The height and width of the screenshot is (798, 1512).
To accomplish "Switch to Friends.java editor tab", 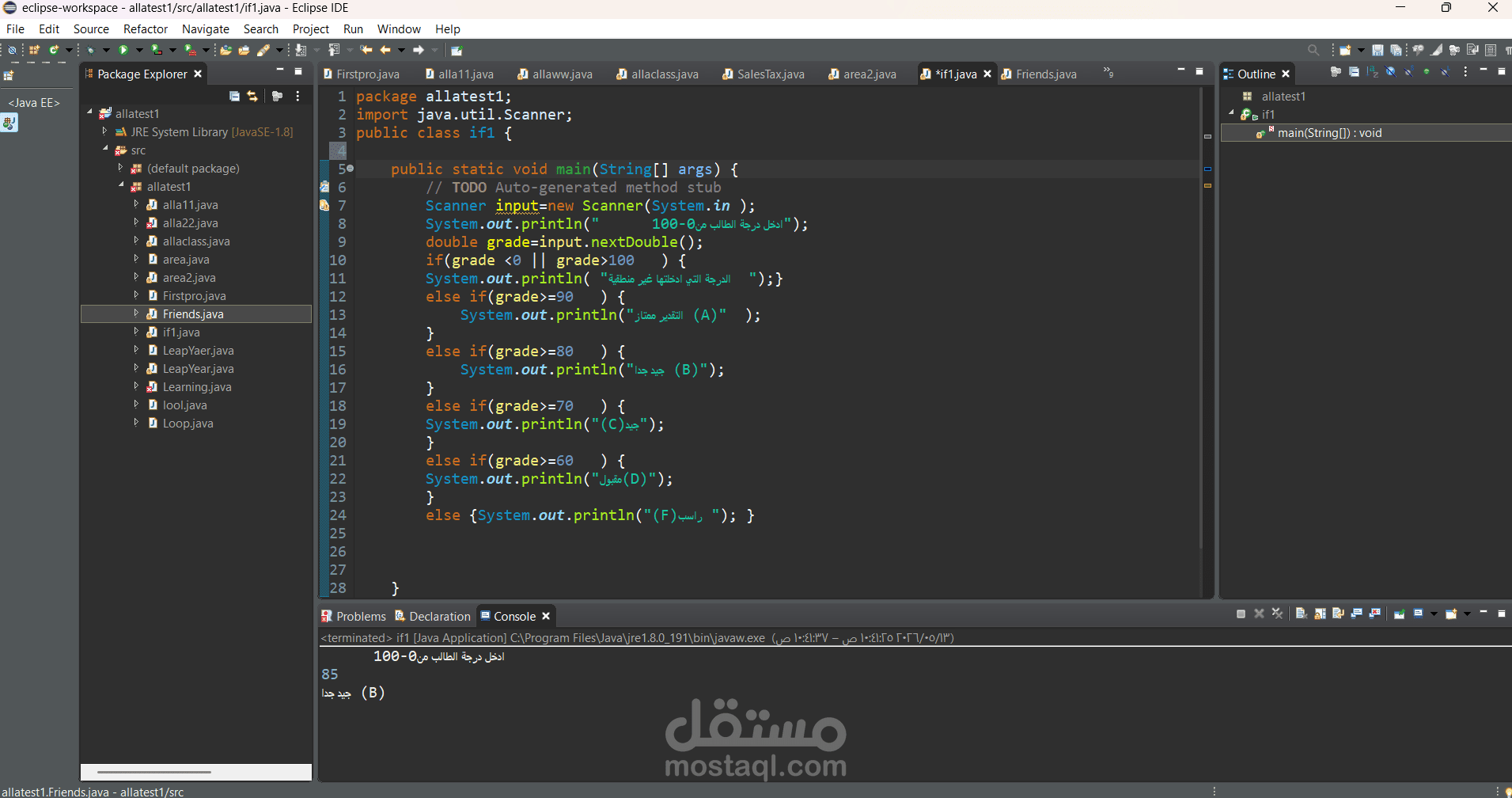I will click(x=1040, y=74).
